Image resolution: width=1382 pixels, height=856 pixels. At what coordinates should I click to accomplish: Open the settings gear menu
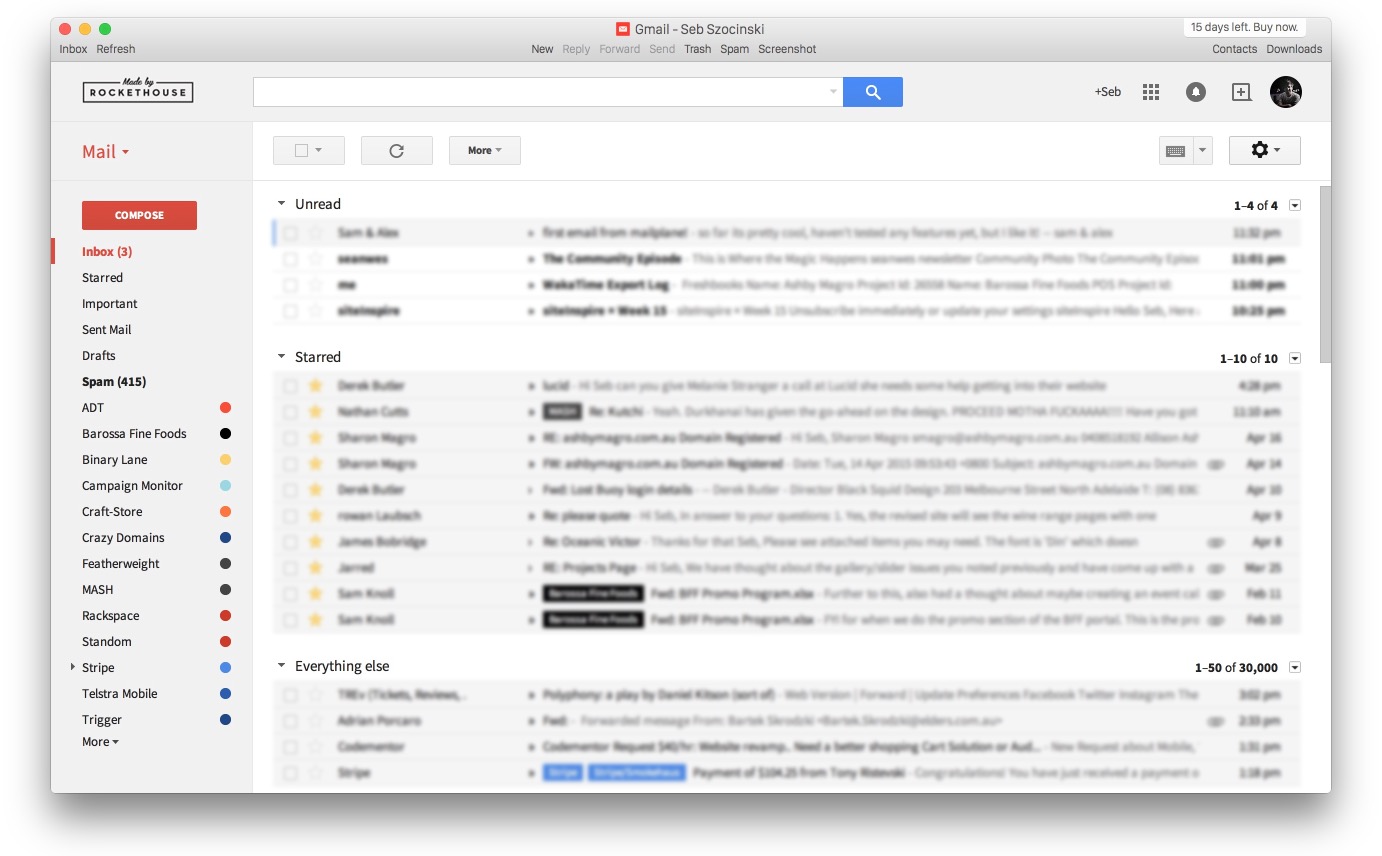coord(1265,150)
